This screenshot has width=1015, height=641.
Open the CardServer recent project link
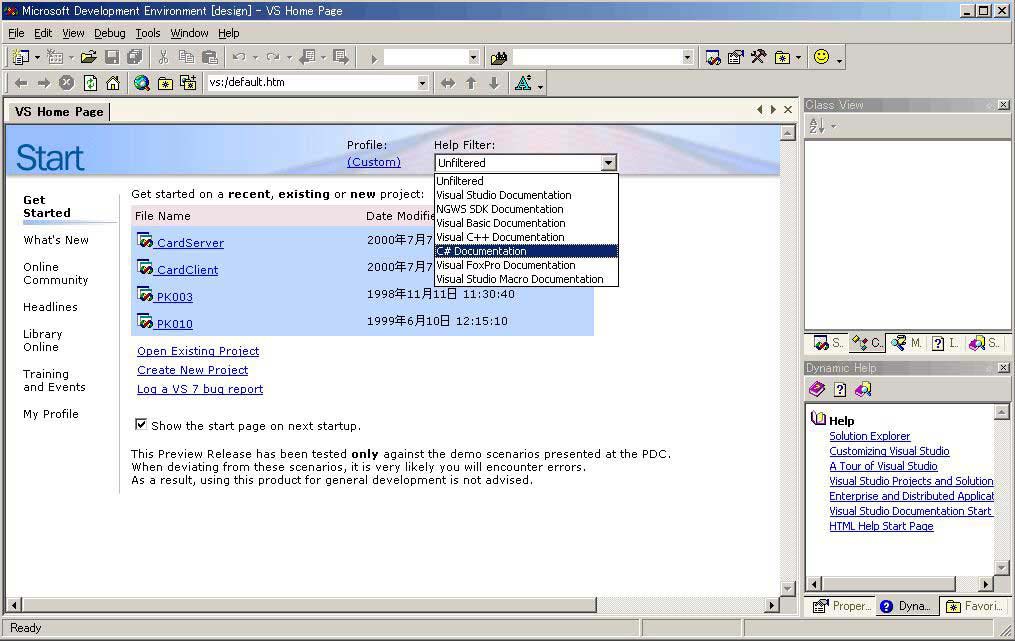coord(190,243)
